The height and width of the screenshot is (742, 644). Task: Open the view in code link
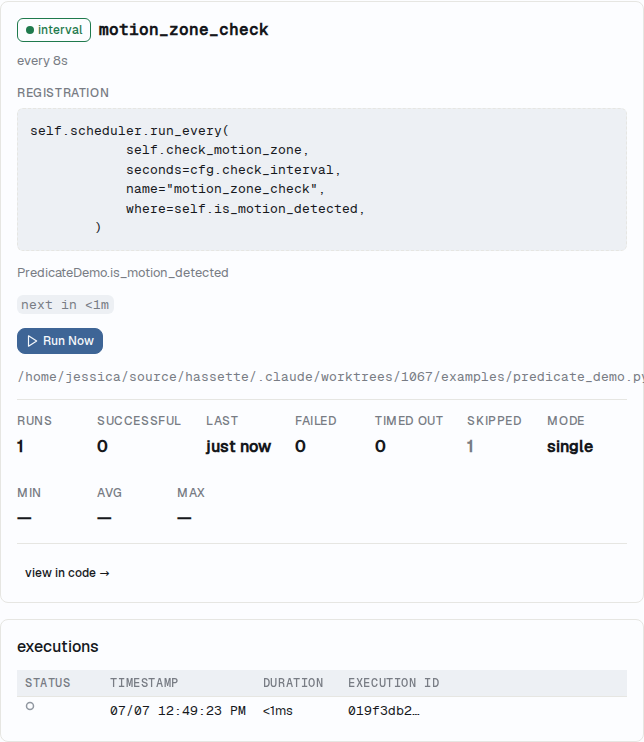[x=67, y=573]
